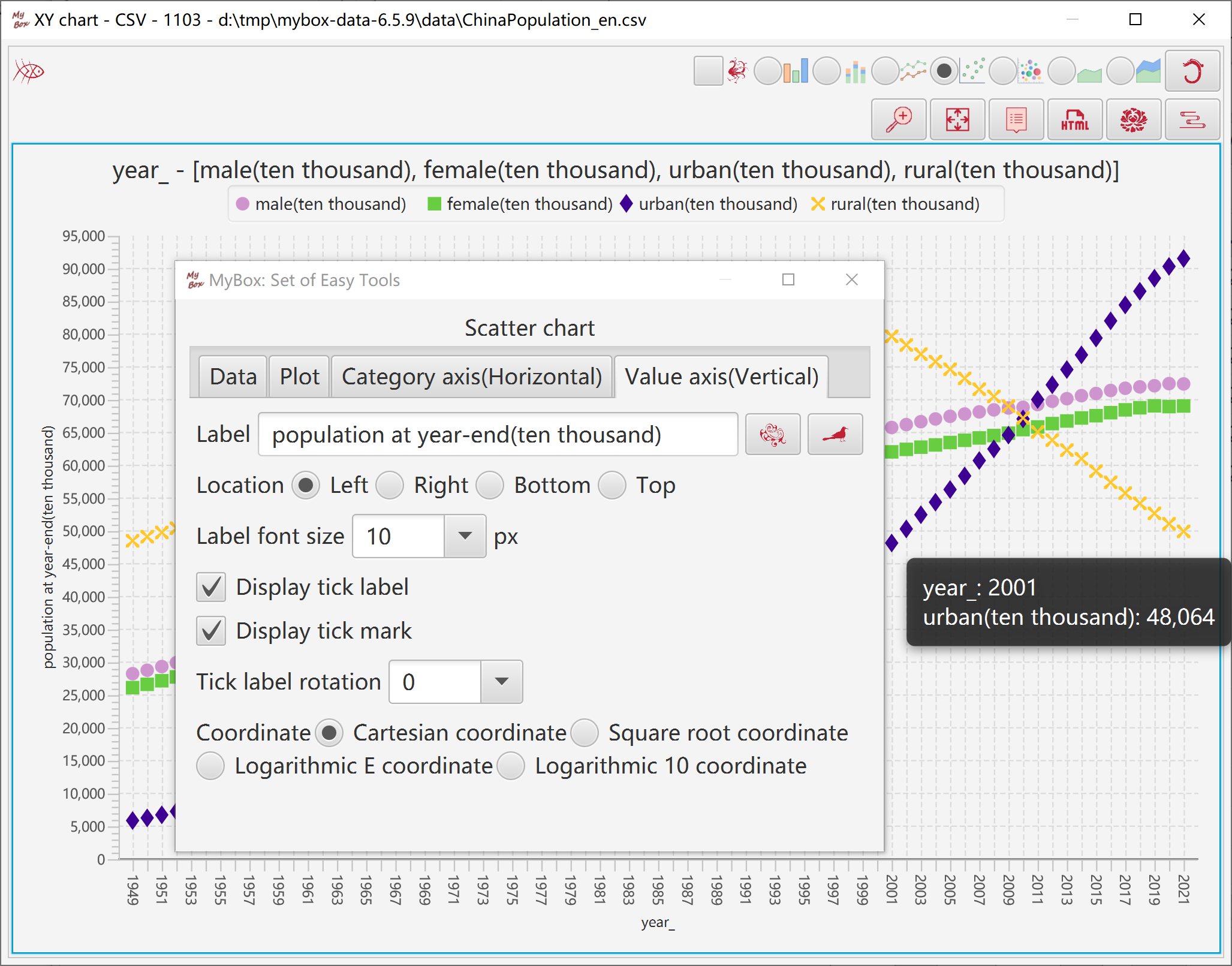Expand the Label font size dropdown arrow

465,536
